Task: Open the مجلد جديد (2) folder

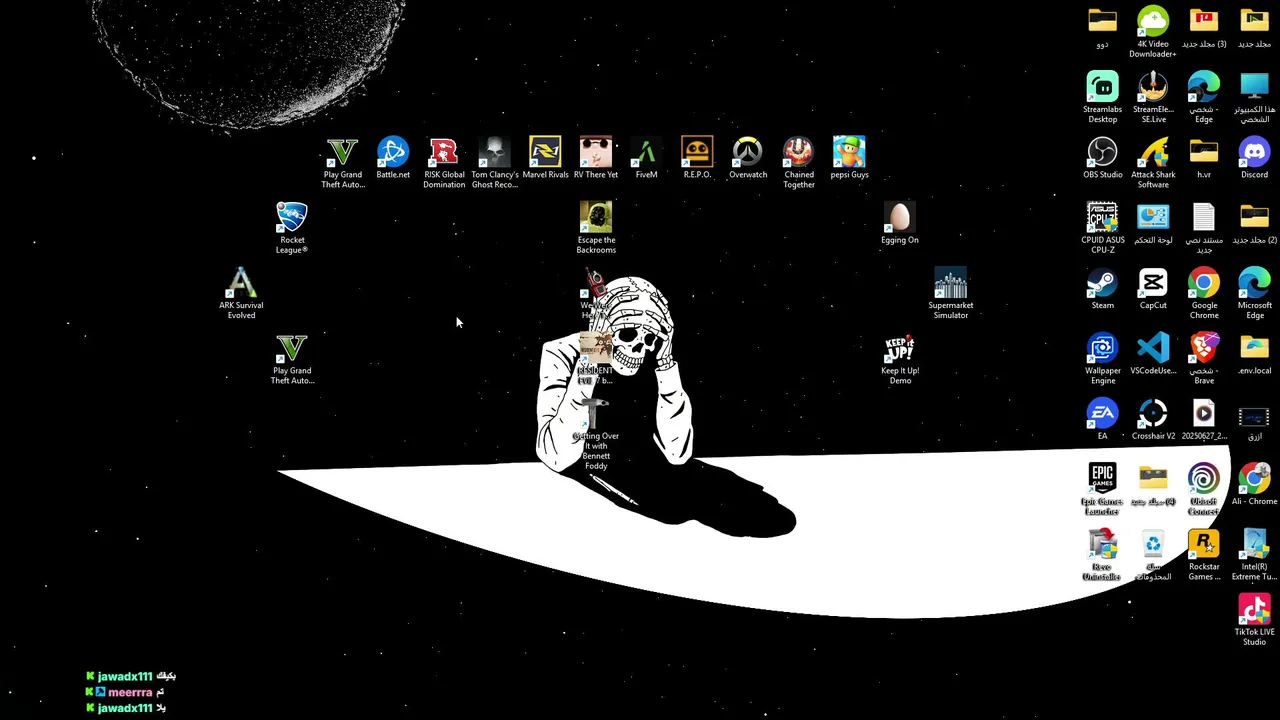Action: tap(1254, 223)
